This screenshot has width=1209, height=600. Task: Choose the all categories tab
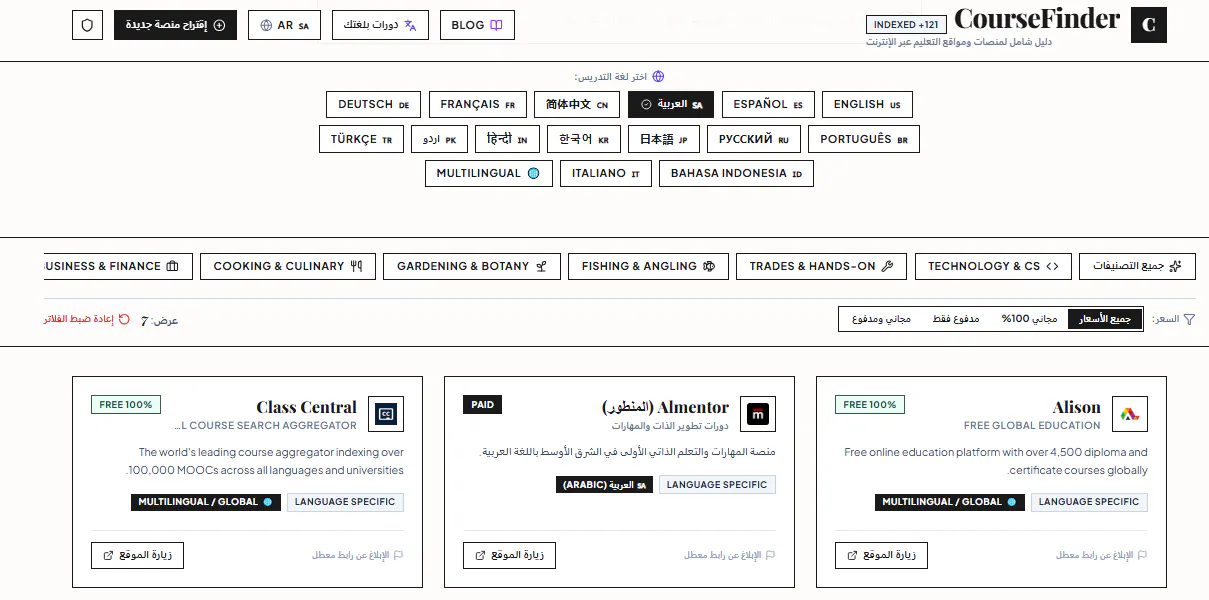[x=1137, y=266]
